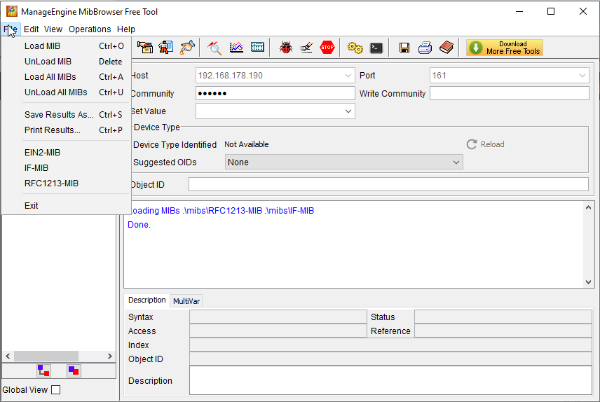
Task: Toggle the Global View checkbox
Action: click(x=56, y=390)
